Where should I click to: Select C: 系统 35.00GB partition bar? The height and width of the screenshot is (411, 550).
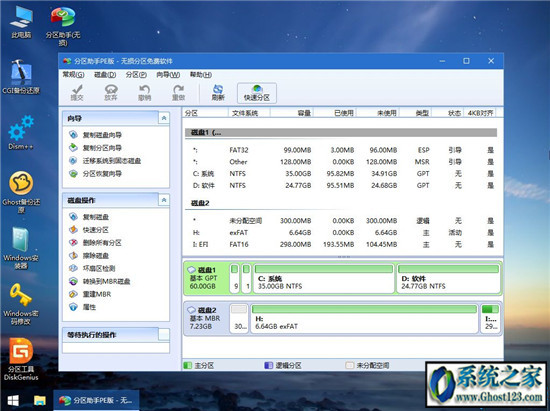coord(324,279)
